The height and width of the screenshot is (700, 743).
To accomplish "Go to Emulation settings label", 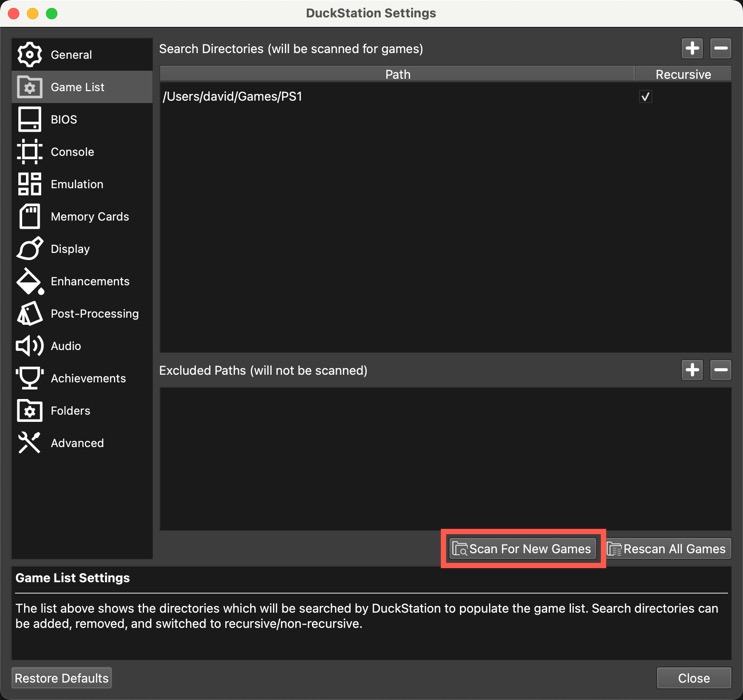I will tap(77, 184).
